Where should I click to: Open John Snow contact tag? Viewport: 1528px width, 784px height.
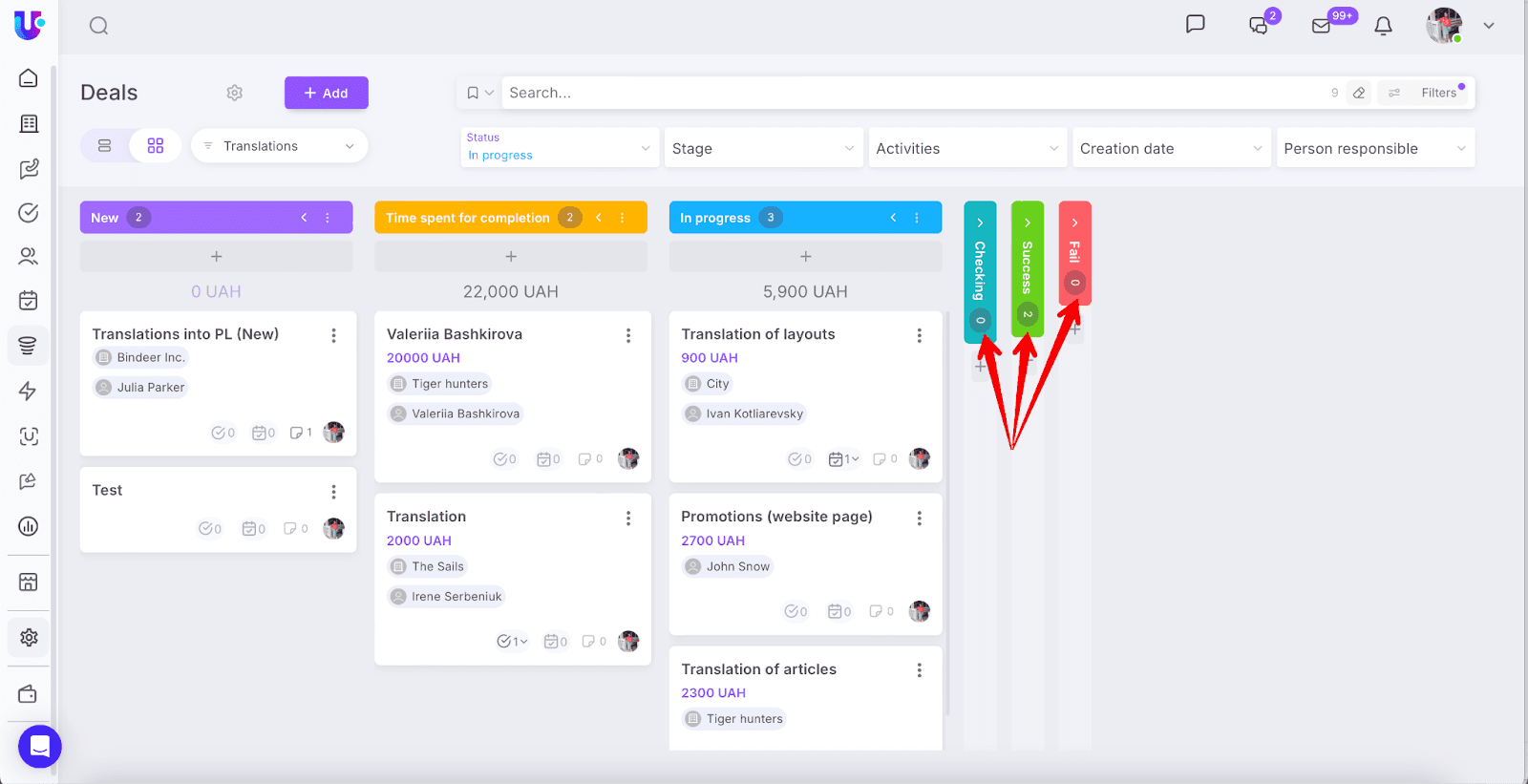(728, 566)
